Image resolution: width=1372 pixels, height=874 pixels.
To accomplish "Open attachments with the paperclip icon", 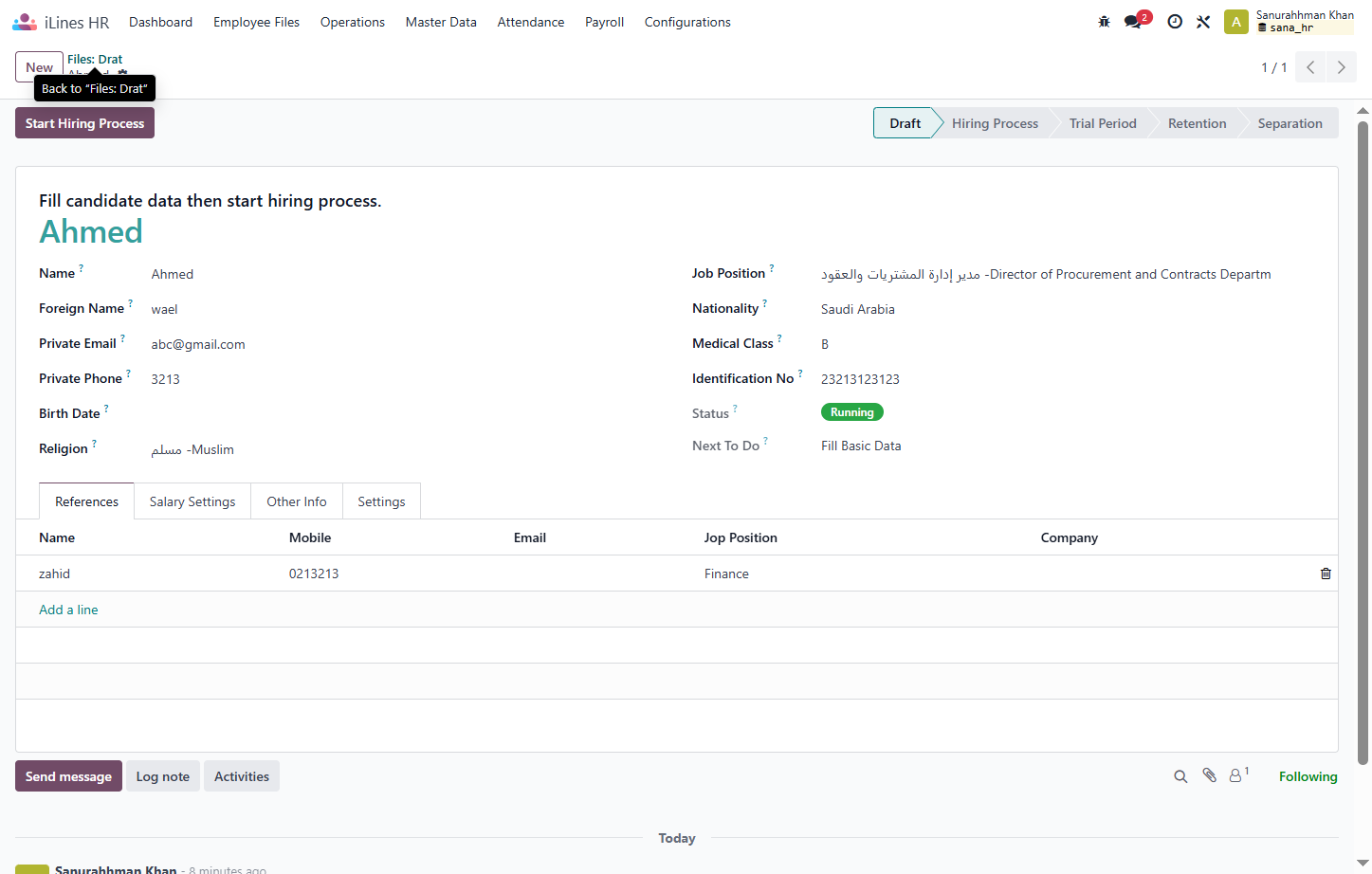I will [1210, 775].
